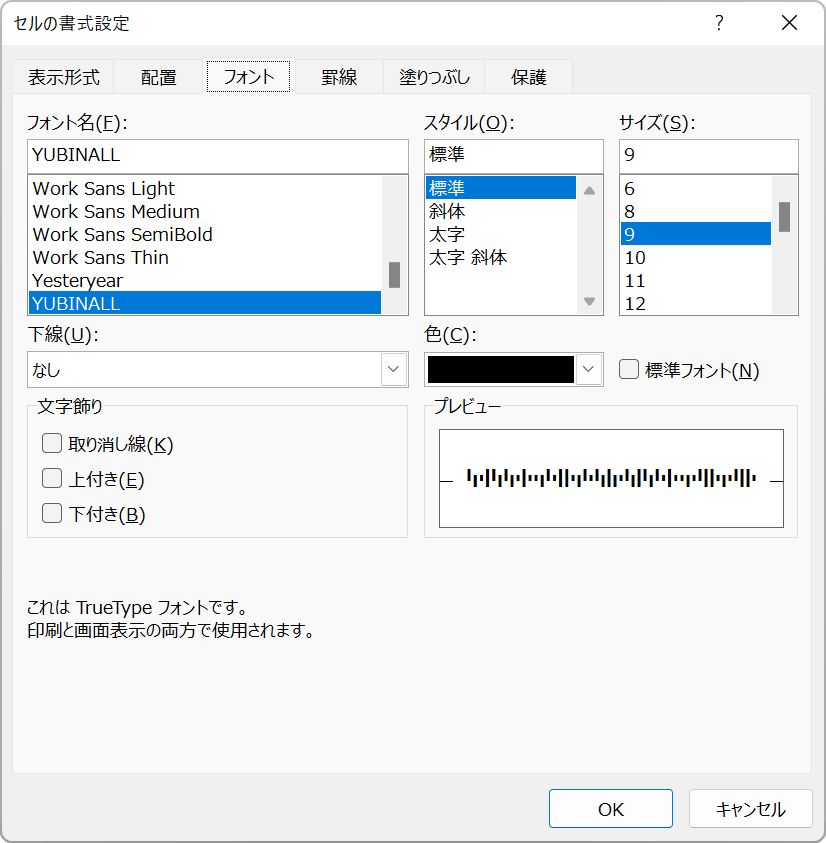This screenshot has width=826, height=843.
Task: Open the 色 dropdown arrow
Action: click(x=590, y=369)
